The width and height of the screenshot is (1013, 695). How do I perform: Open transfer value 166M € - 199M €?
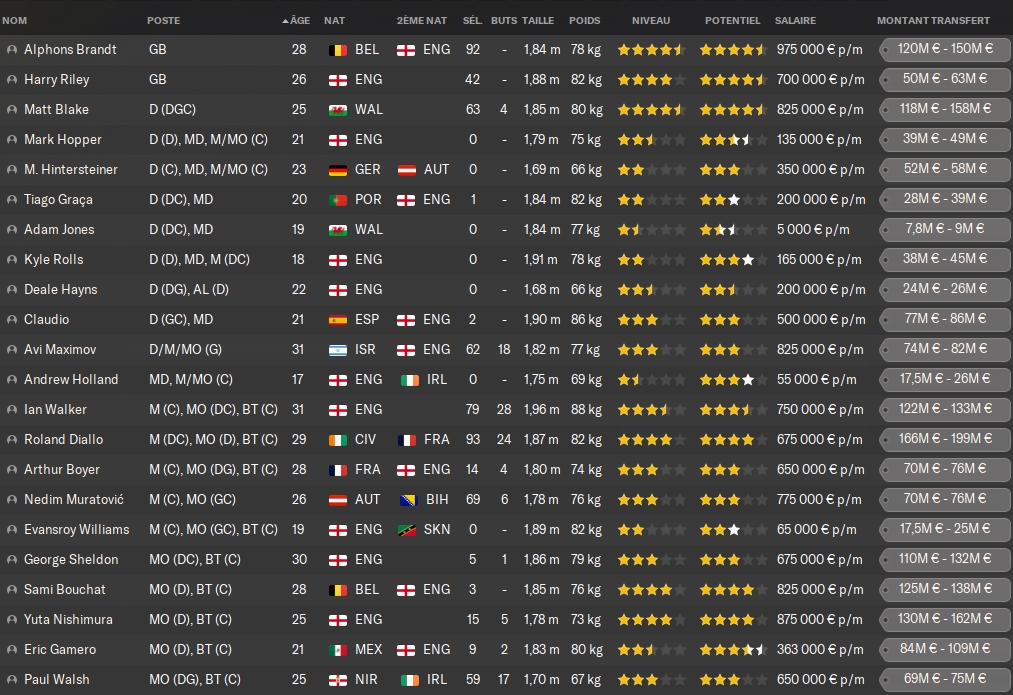pos(945,439)
